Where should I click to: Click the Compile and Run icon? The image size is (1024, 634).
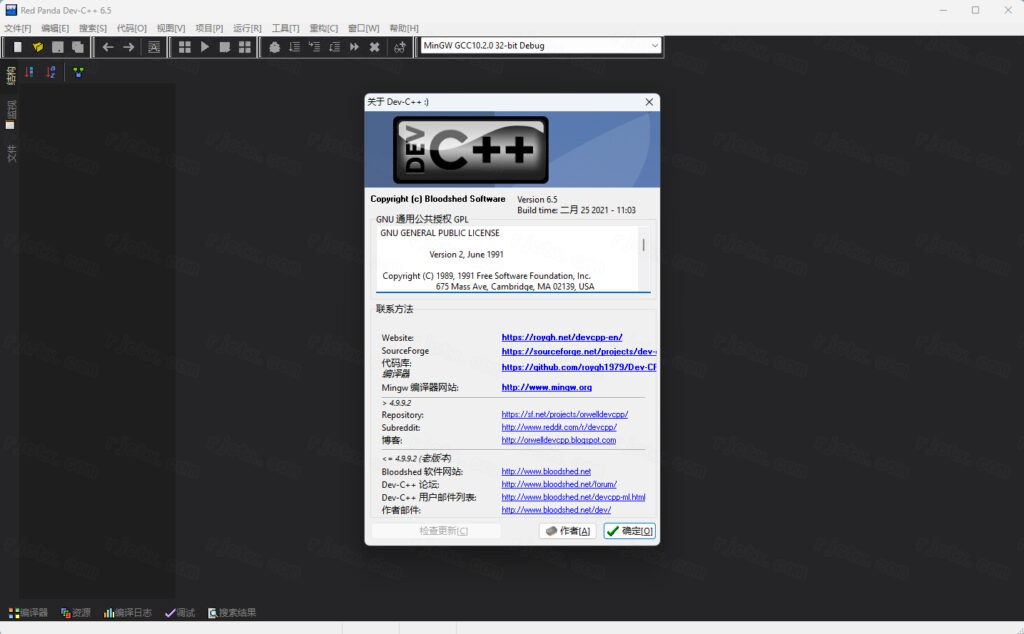click(x=225, y=47)
